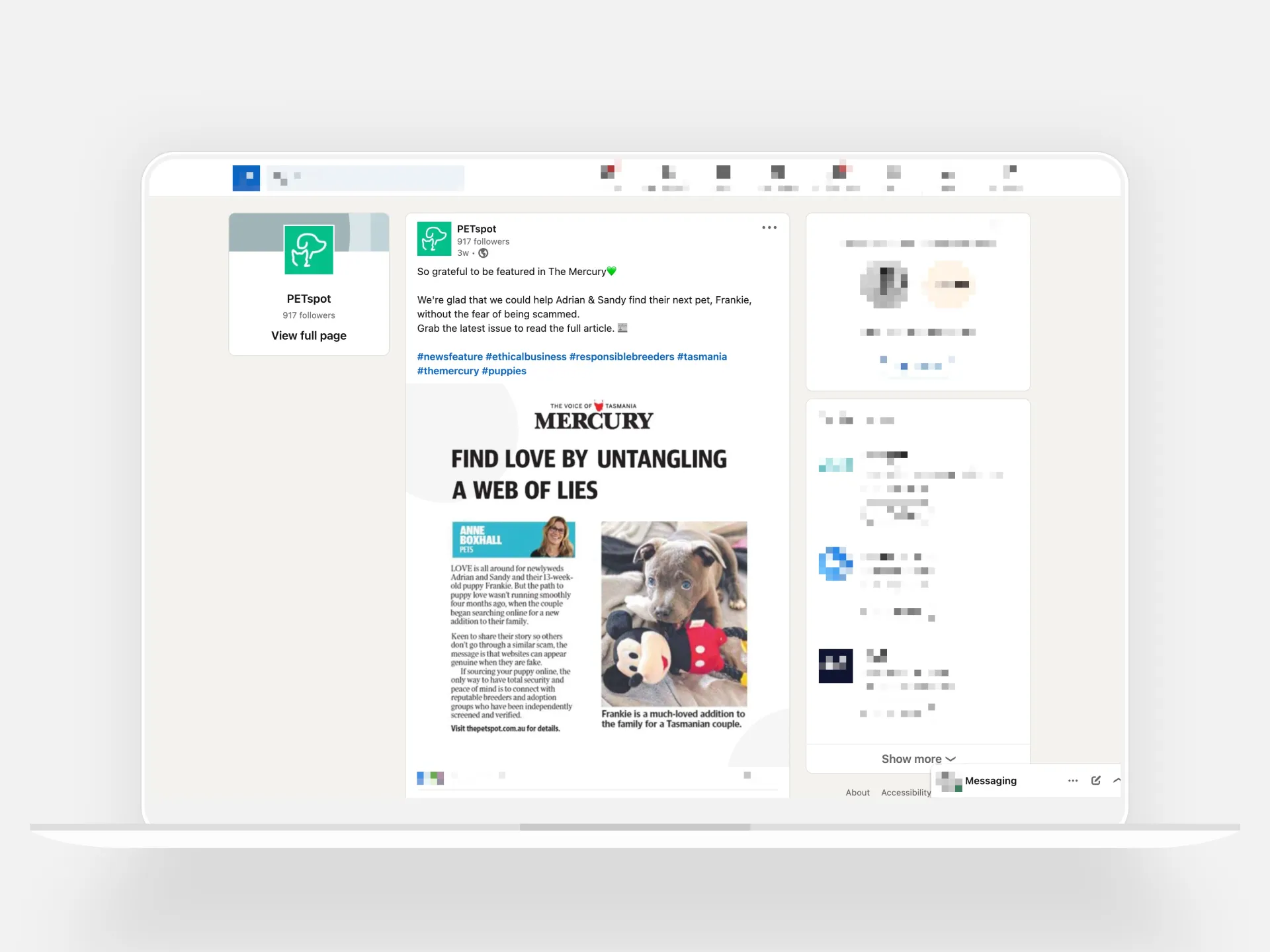Image resolution: width=1270 pixels, height=952 pixels.
Task: Click the PETspot dog logo avatar on the post
Action: pos(434,239)
